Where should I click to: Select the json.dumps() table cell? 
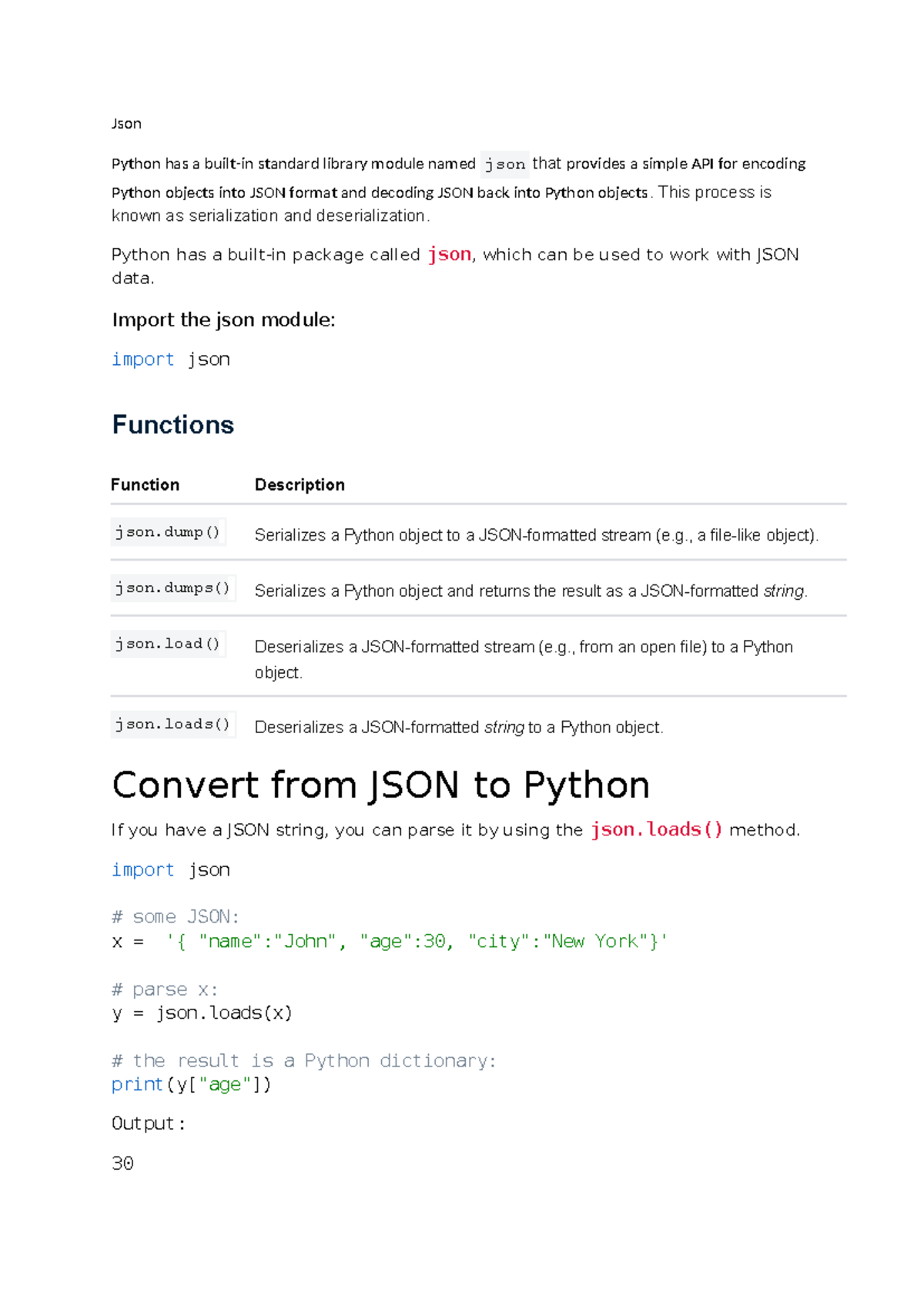[x=172, y=588]
